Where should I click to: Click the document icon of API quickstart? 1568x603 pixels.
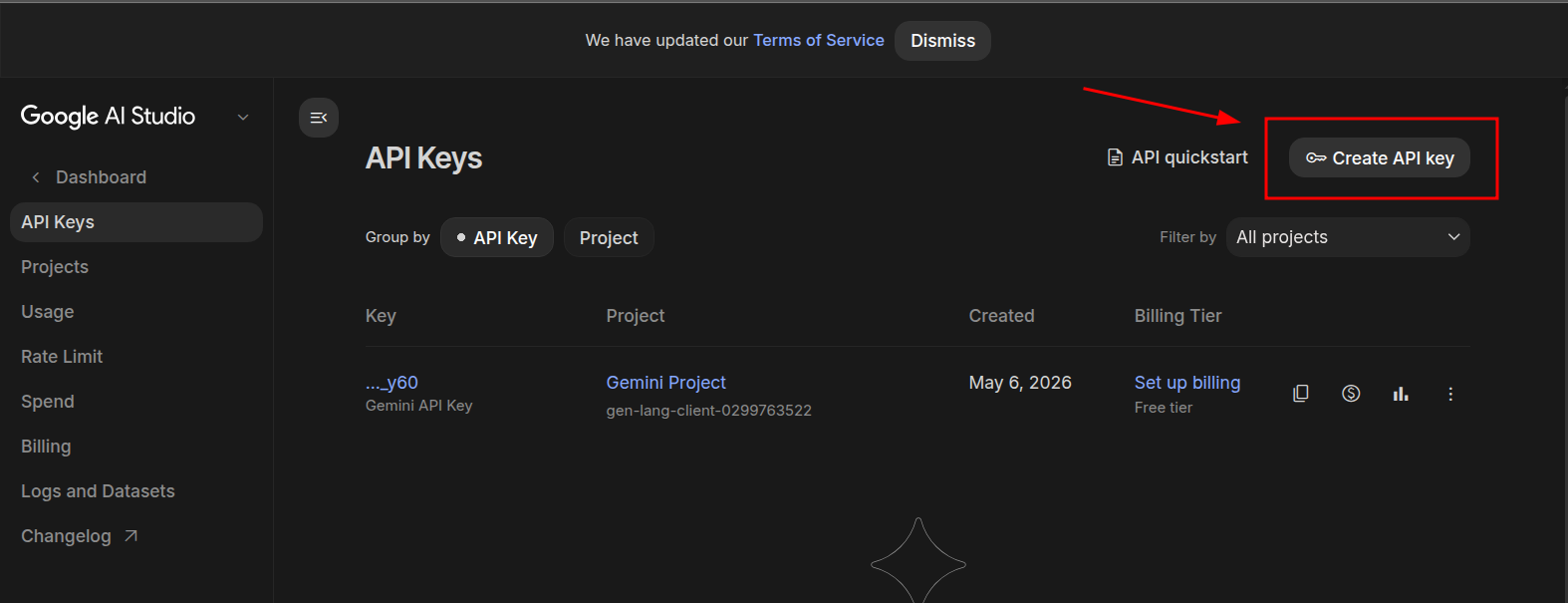[x=1116, y=157]
